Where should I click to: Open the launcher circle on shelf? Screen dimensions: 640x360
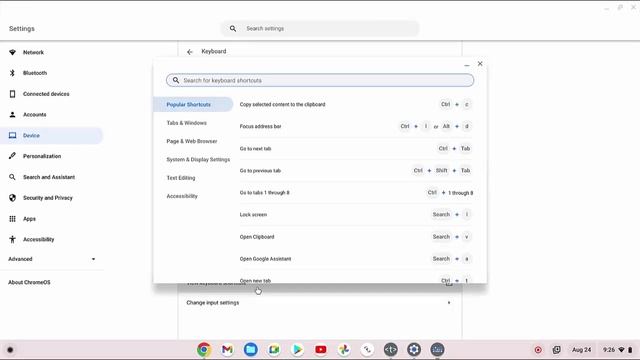tap(10, 350)
